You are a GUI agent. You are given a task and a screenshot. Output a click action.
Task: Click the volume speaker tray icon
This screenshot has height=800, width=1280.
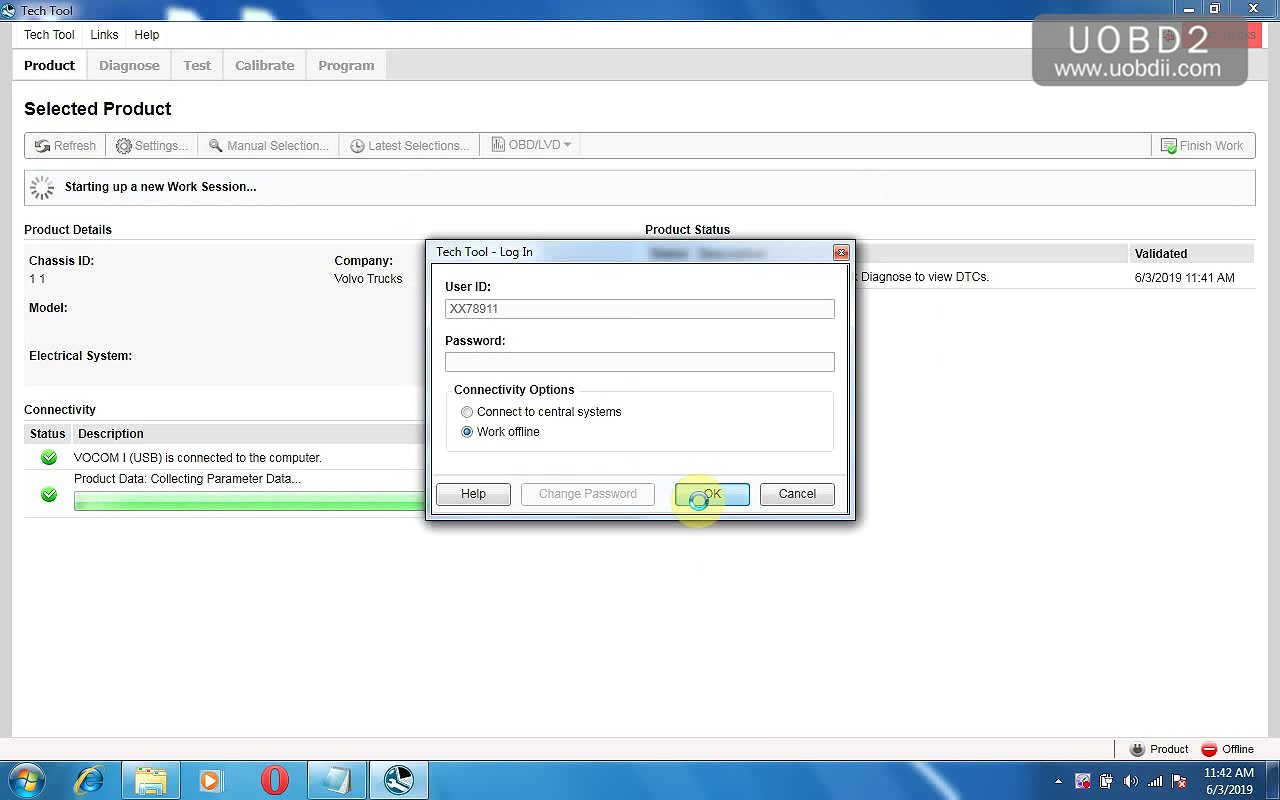pos(1131,781)
